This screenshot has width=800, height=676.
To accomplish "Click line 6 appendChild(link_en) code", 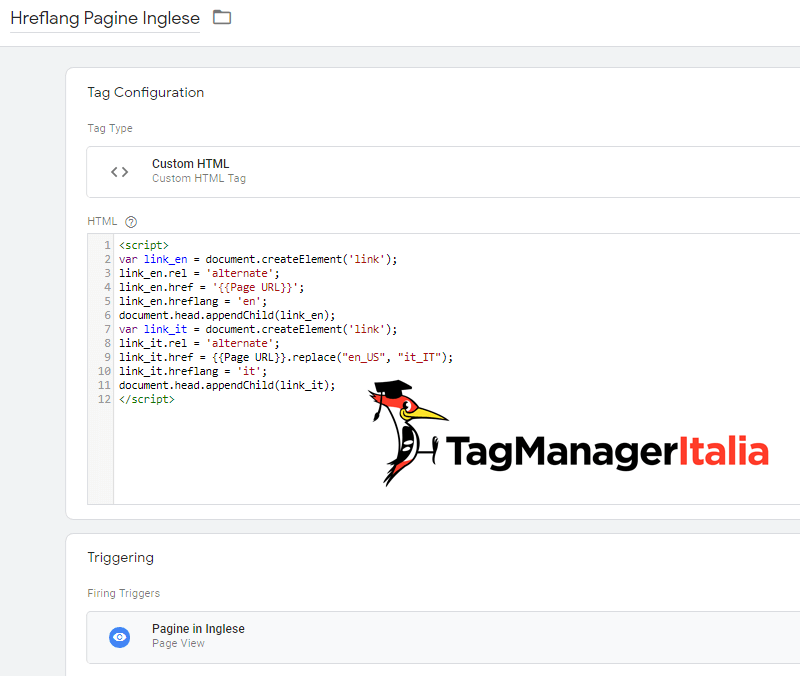I will 227,315.
